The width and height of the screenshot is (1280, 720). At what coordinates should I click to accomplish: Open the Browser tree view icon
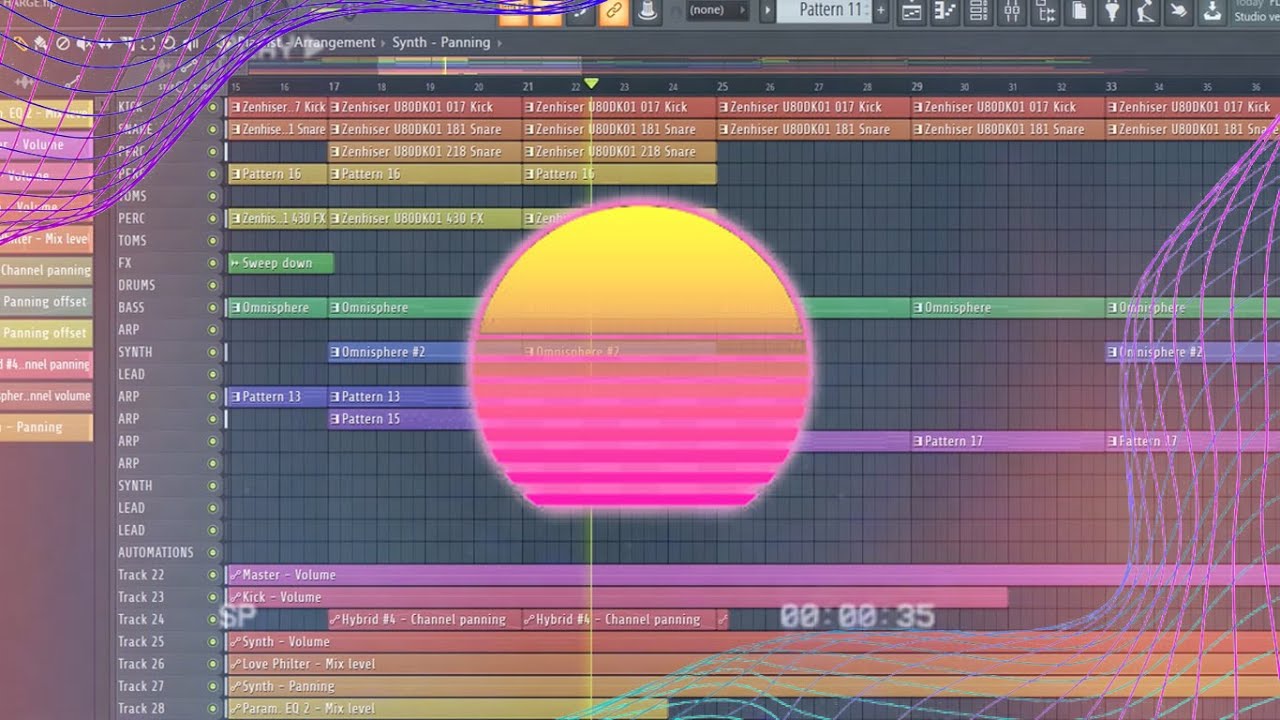(x=1045, y=11)
